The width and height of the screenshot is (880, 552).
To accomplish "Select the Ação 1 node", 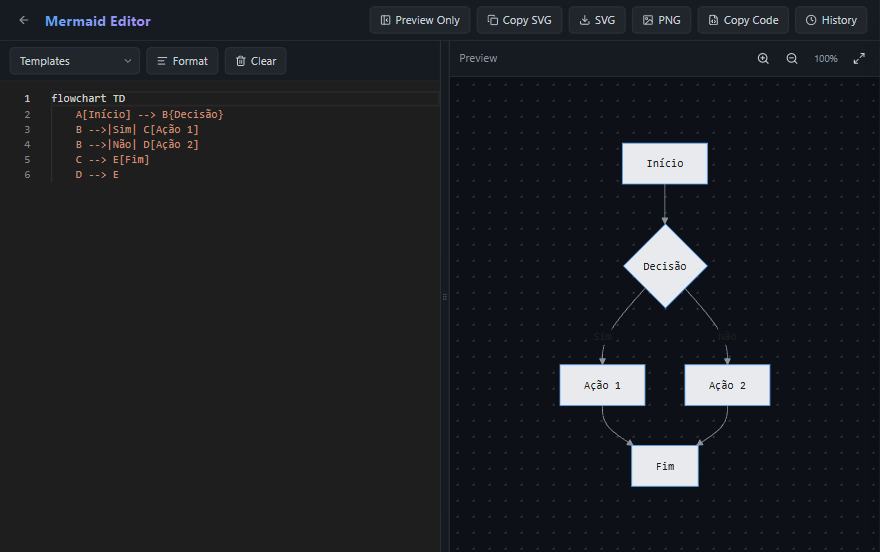I will [x=602, y=385].
